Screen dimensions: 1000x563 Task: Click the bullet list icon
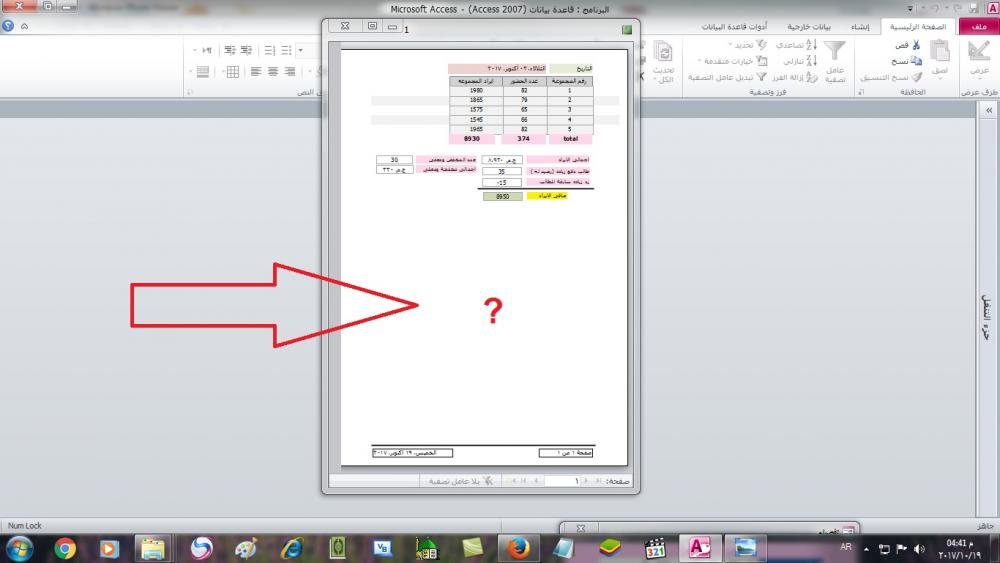pos(286,50)
